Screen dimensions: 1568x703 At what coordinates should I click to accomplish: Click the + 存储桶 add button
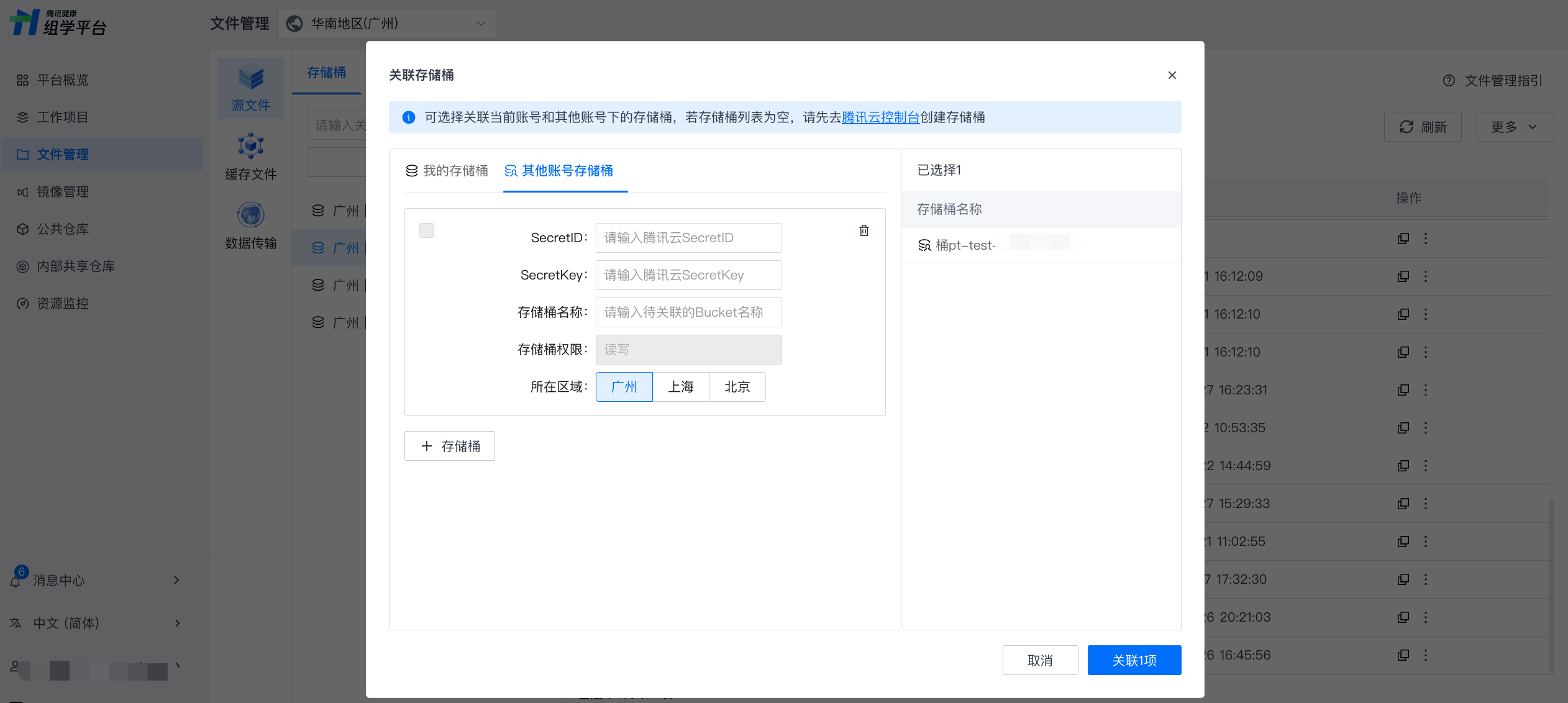pos(450,446)
